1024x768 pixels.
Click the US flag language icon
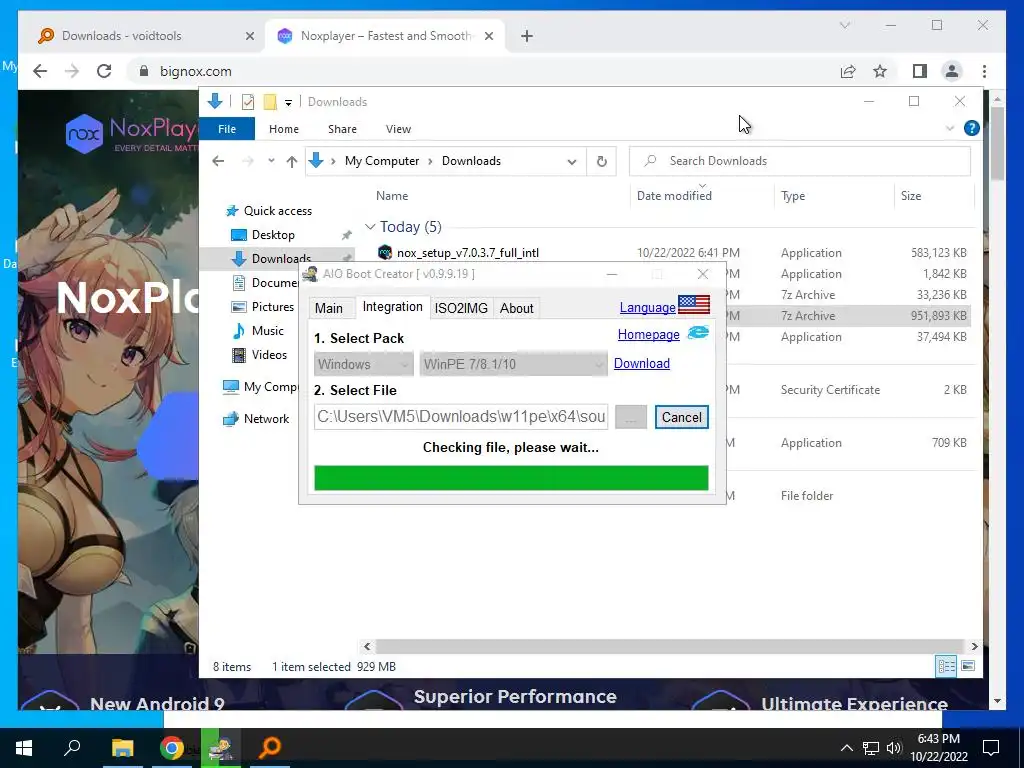click(694, 304)
